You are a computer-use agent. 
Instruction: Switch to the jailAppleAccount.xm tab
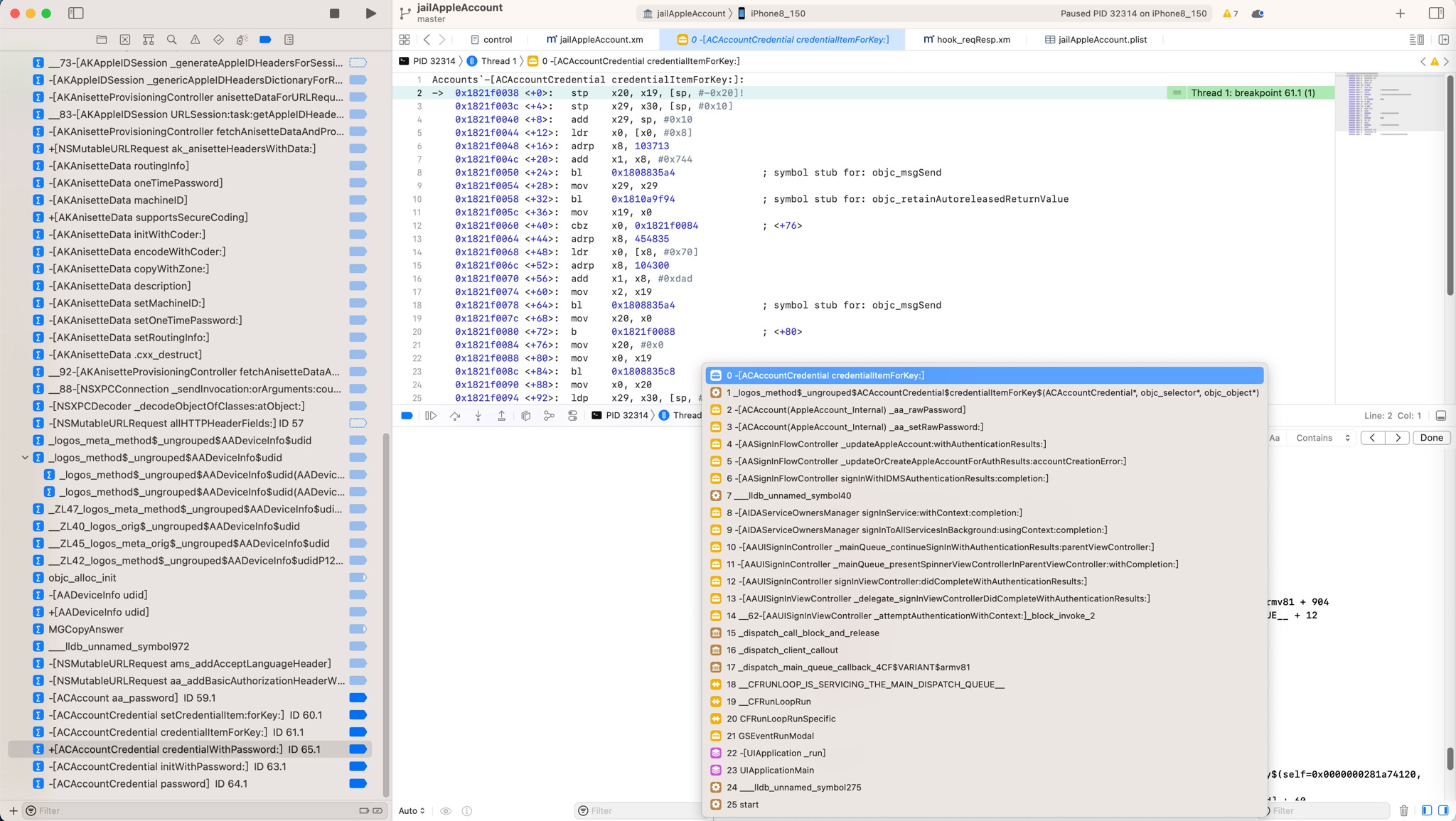coord(595,40)
